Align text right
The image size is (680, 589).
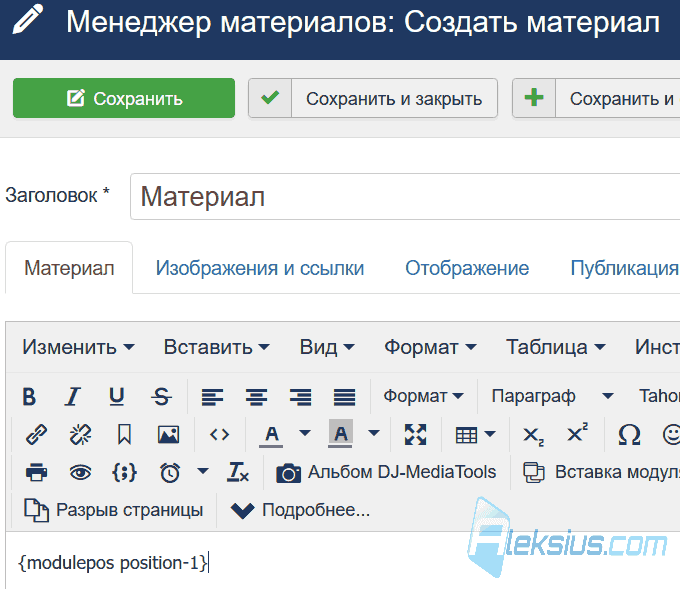(300, 396)
